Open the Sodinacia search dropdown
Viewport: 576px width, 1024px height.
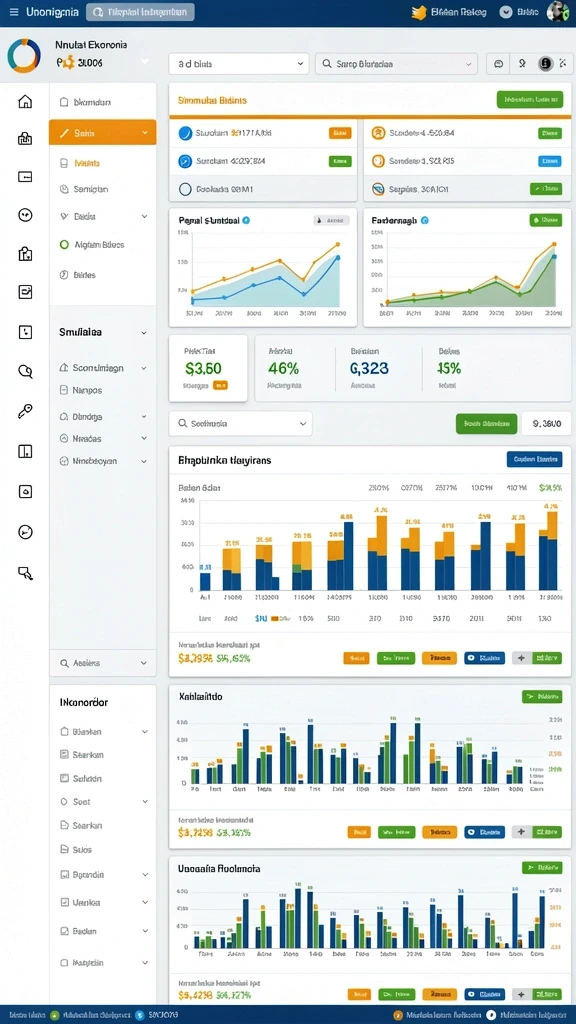(x=240, y=423)
